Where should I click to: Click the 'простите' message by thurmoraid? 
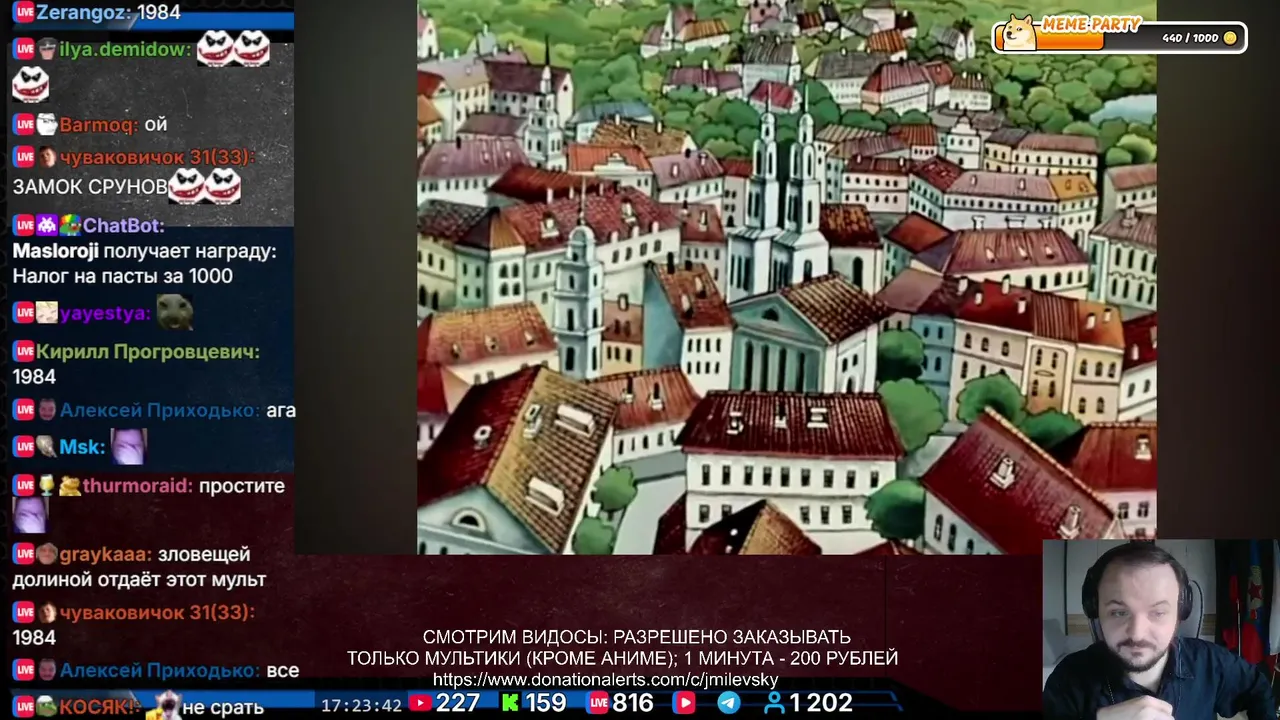[x=241, y=486]
